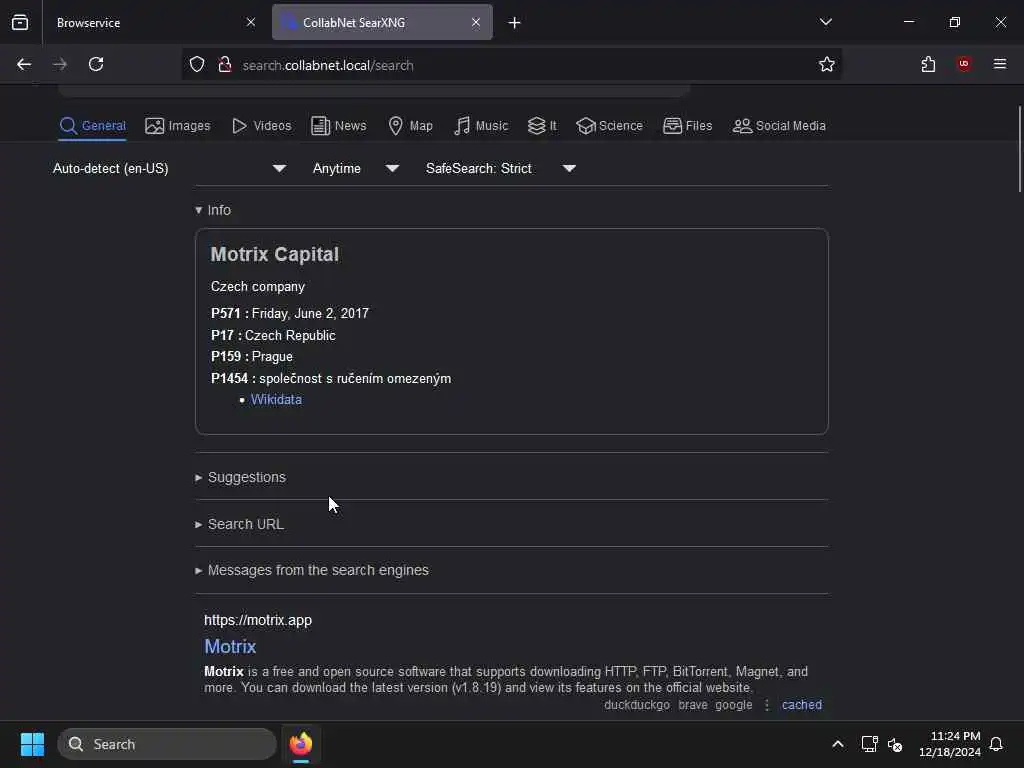Switch to Science search category

point(609,125)
